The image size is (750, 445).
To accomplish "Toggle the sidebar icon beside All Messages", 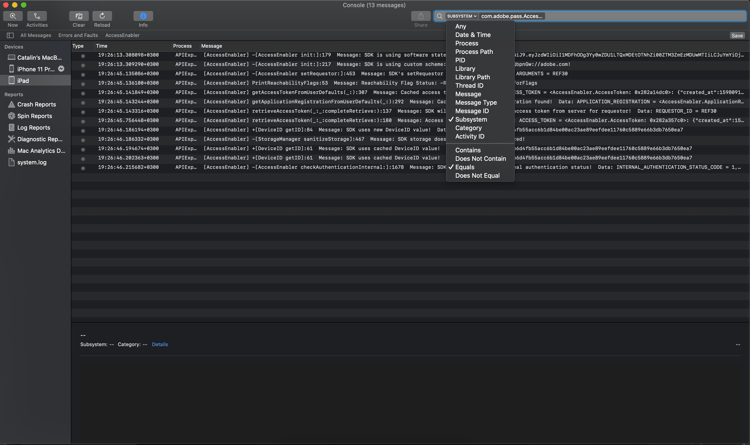I will [10, 35].
